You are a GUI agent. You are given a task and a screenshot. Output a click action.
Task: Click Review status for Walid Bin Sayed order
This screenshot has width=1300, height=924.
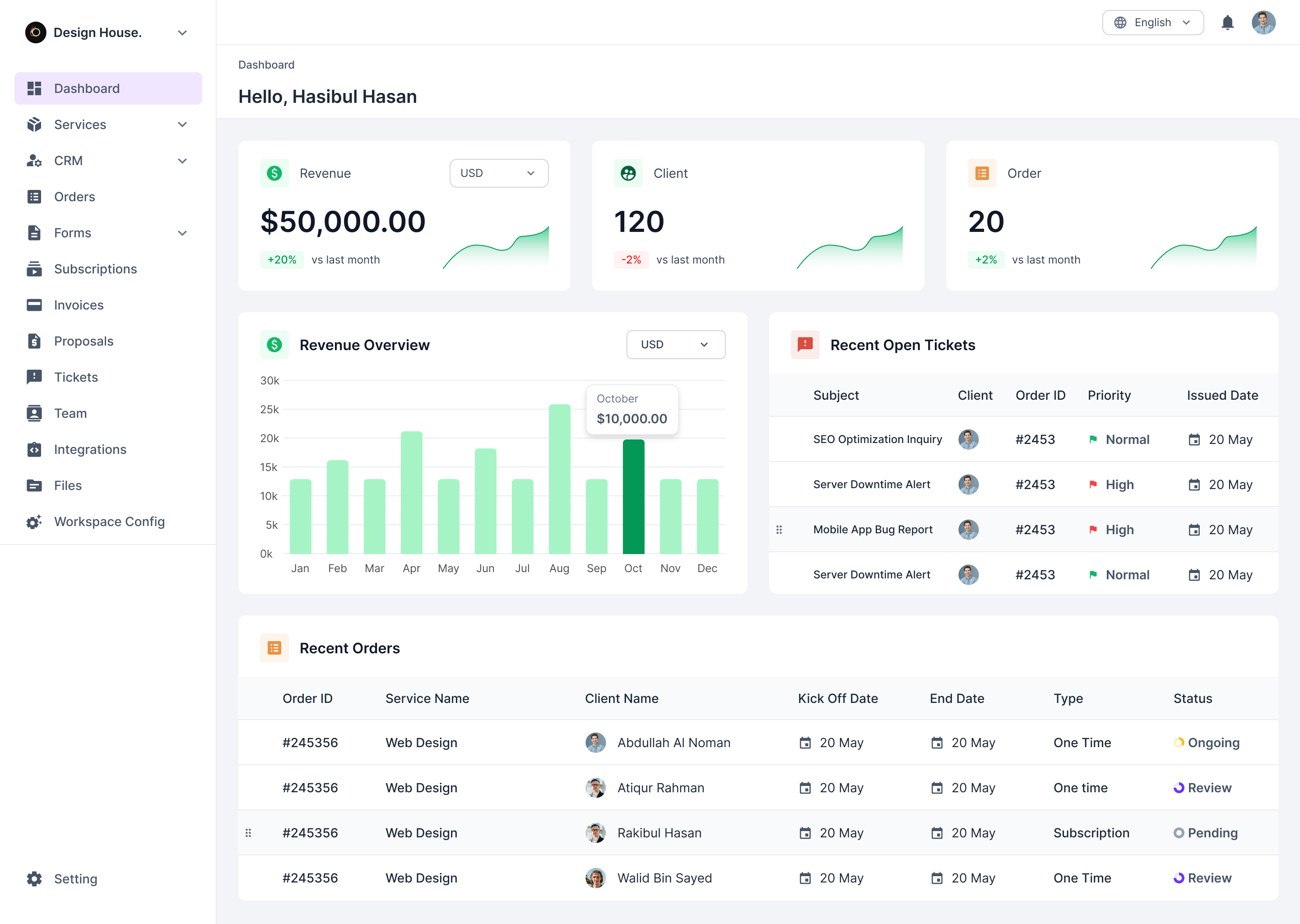point(1202,878)
